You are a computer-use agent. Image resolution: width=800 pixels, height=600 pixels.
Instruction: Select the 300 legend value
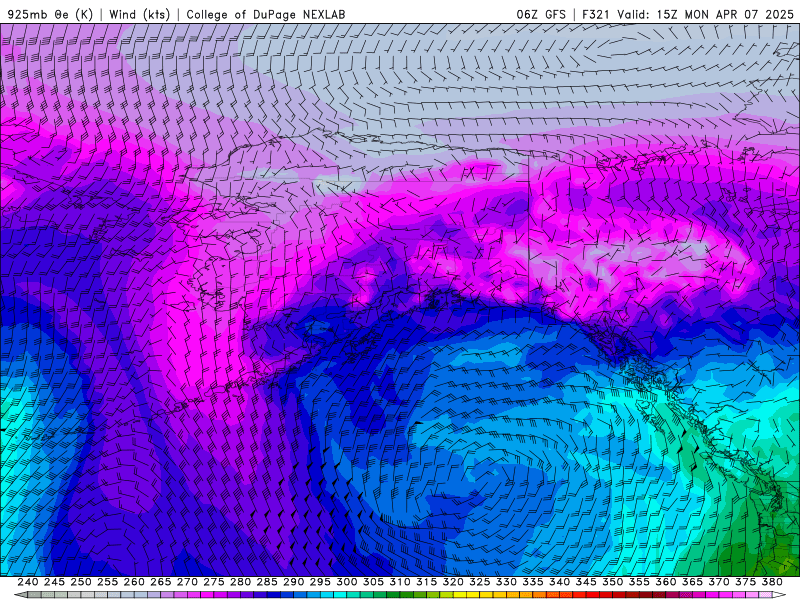(346, 582)
